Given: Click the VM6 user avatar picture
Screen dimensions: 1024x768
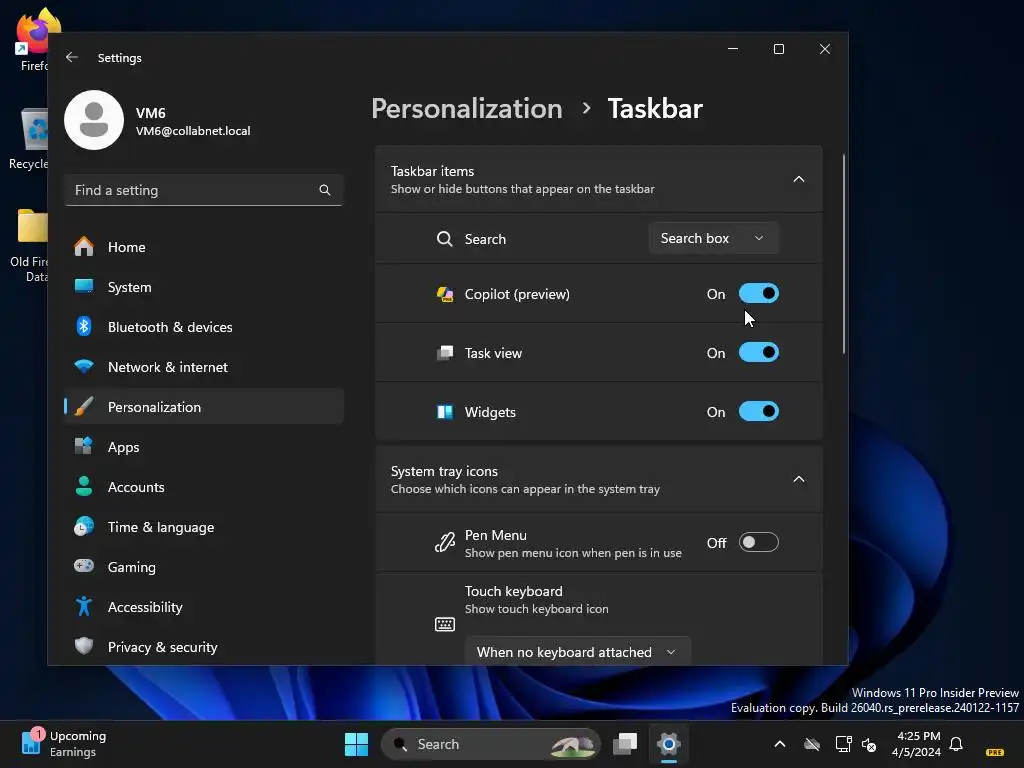Looking at the screenshot, I should coord(94,120).
